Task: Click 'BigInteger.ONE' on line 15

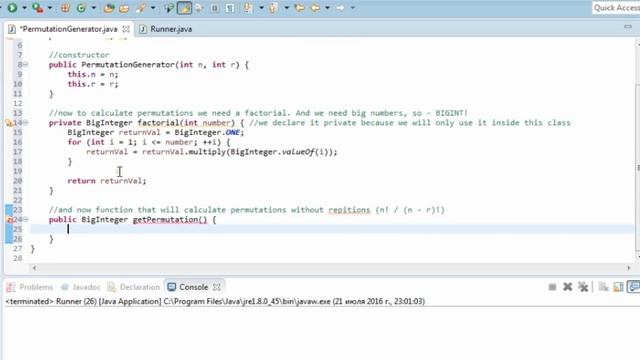Action: click(x=208, y=132)
